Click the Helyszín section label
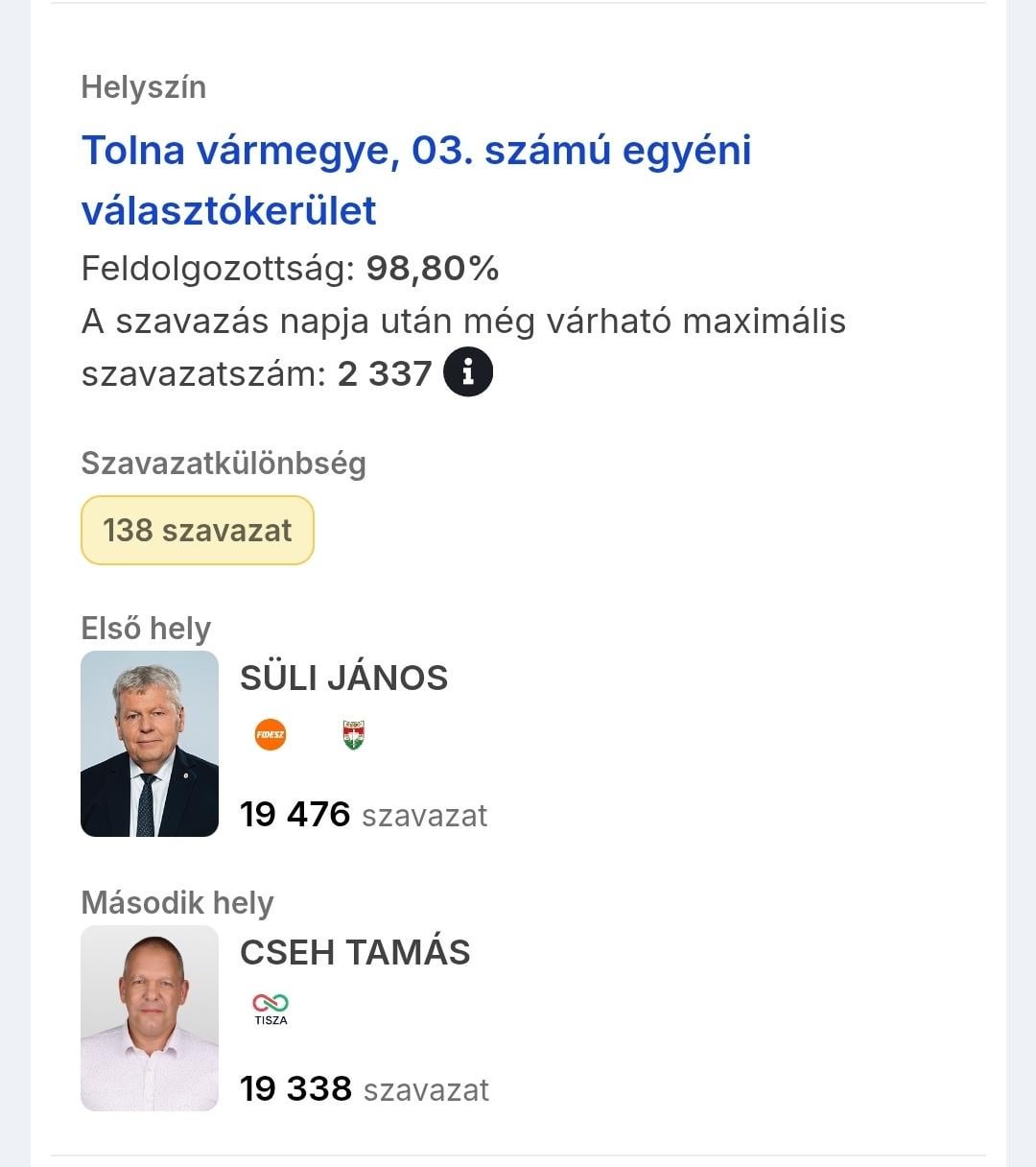1036x1167 pixels. [144, 87]
